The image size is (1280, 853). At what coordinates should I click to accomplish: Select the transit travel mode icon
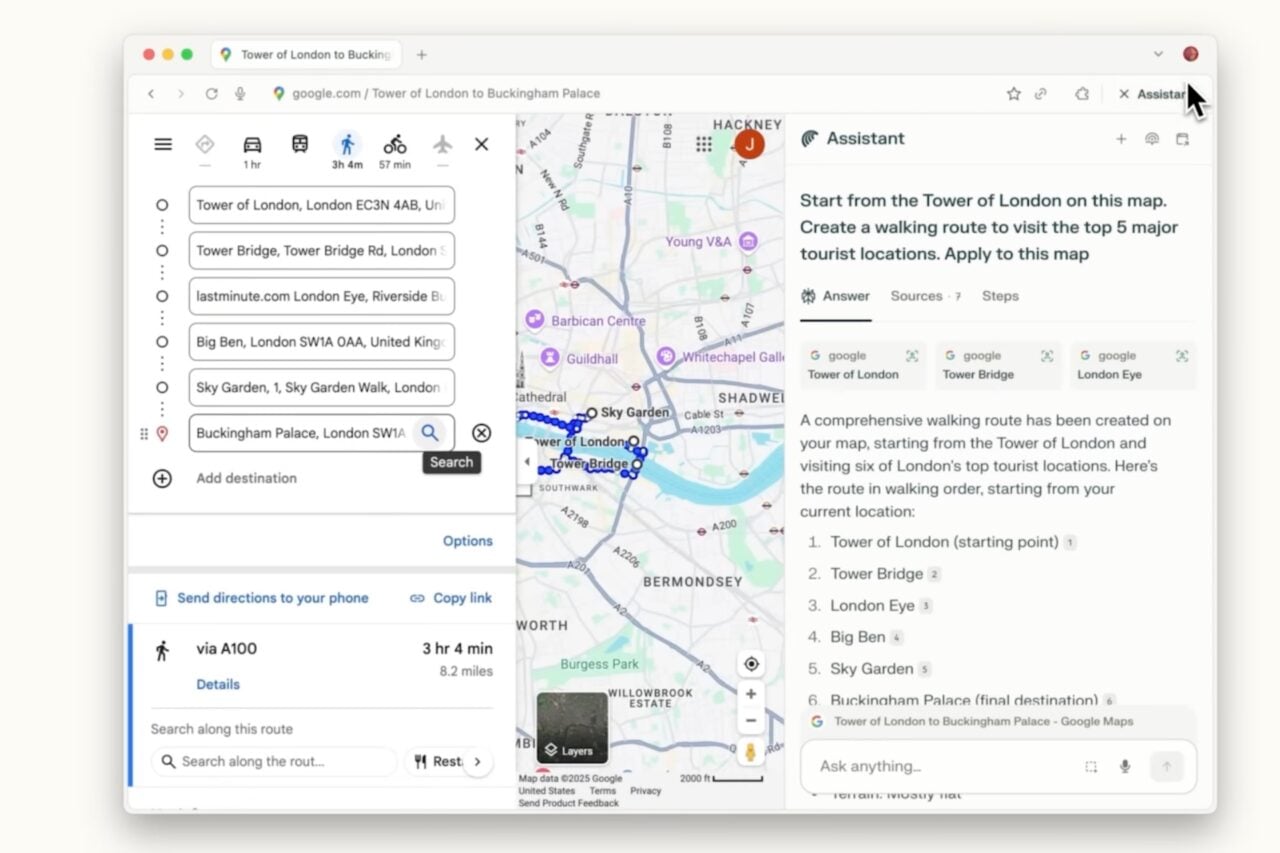point(300,144)
